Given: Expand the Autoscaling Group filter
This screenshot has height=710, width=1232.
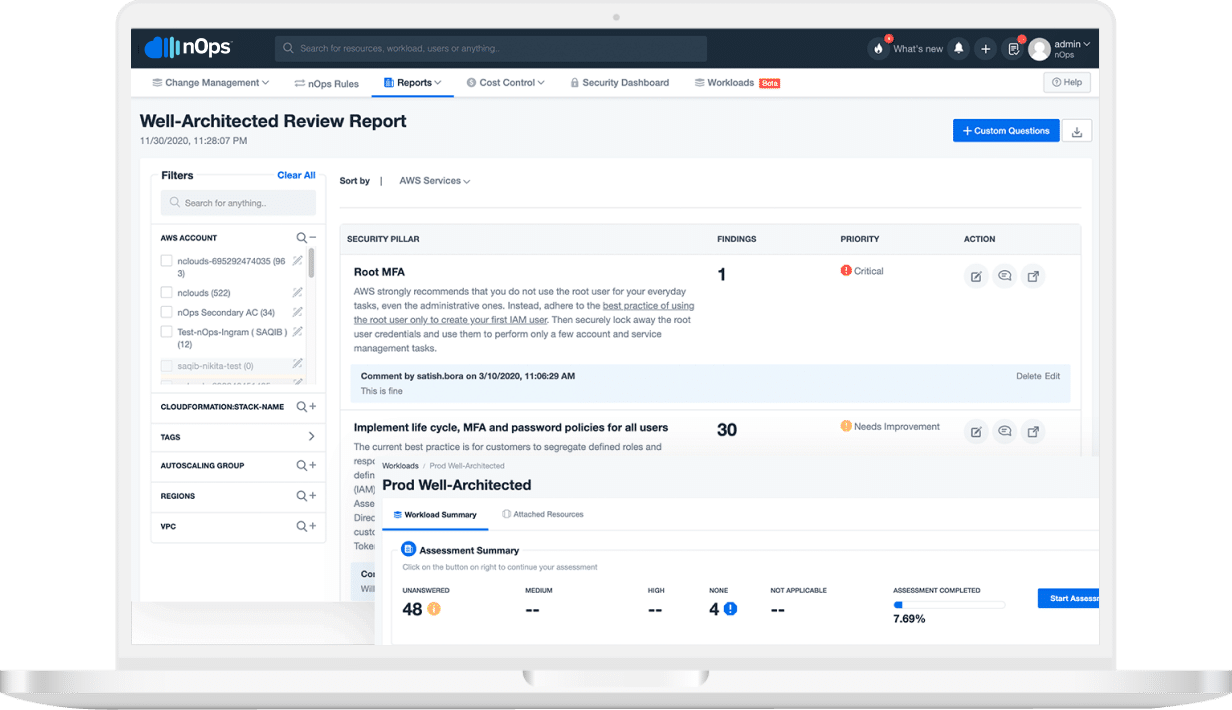Looking at the screenshot, I should click(313, 465).
